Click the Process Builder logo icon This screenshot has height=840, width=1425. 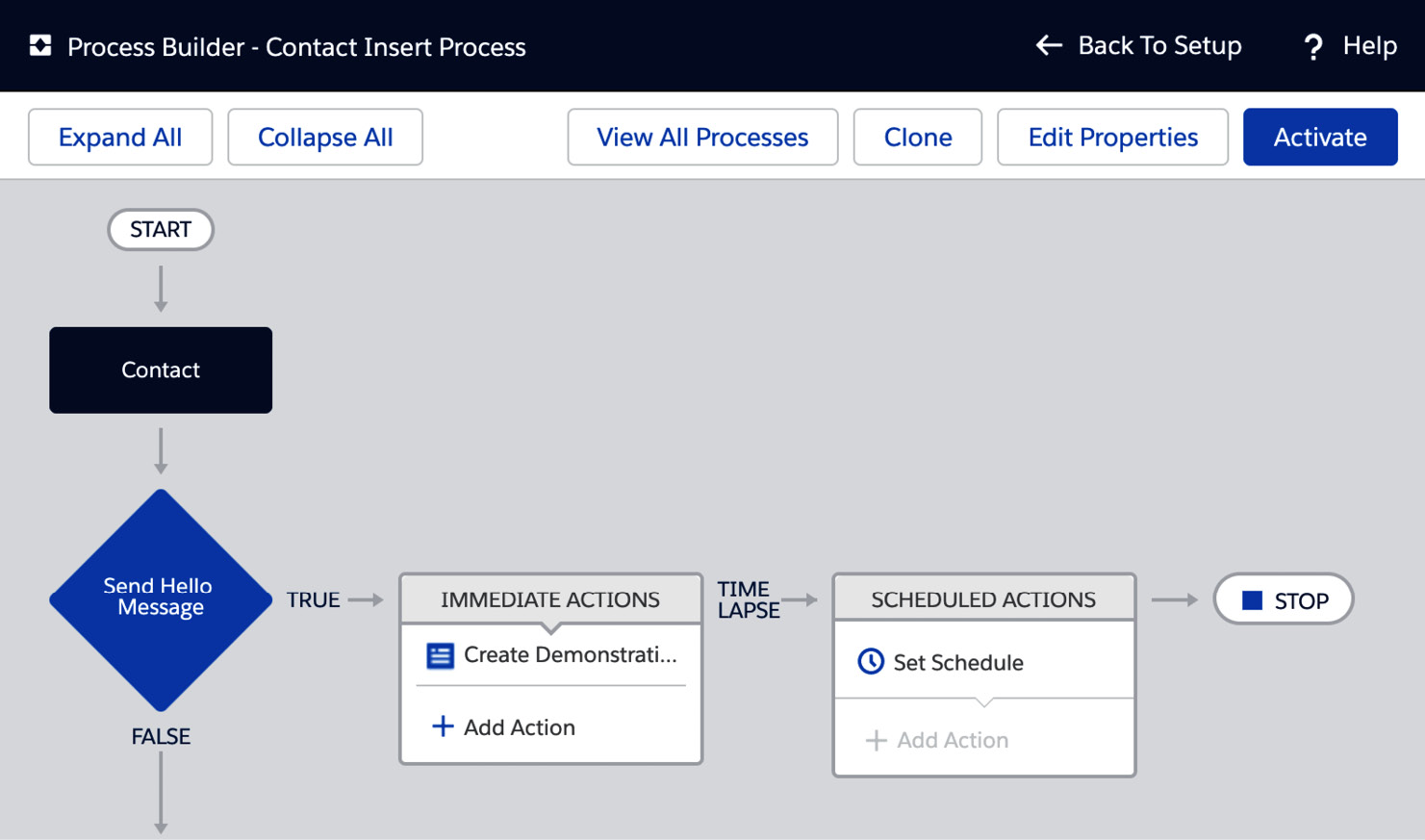40,45
